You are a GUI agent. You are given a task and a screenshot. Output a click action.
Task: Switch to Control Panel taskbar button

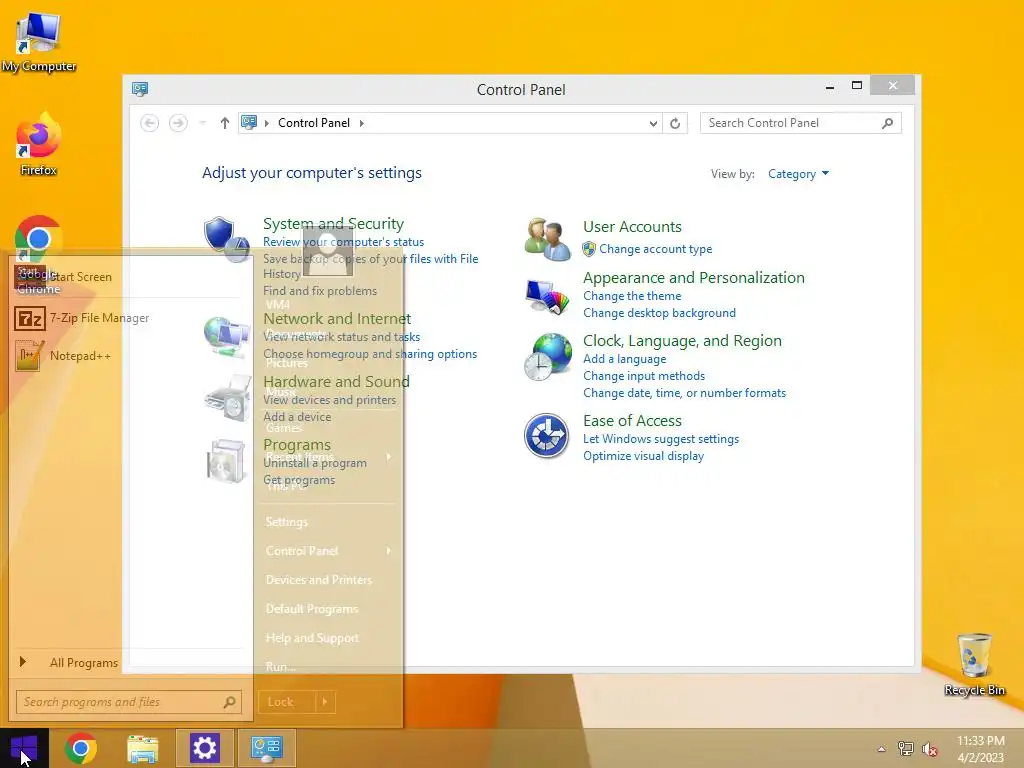(266, 748)
